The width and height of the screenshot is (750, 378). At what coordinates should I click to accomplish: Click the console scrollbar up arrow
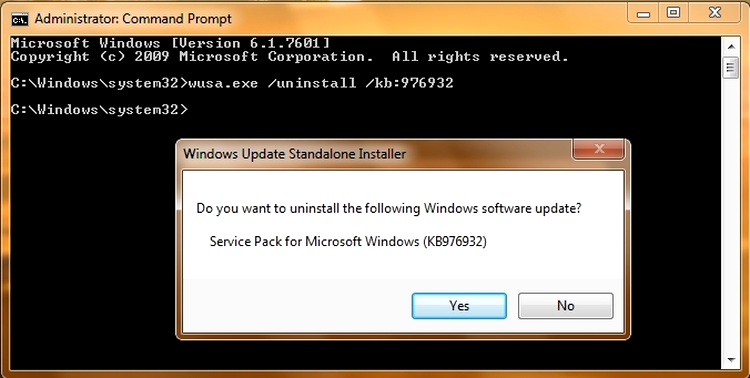coord(730,46)
